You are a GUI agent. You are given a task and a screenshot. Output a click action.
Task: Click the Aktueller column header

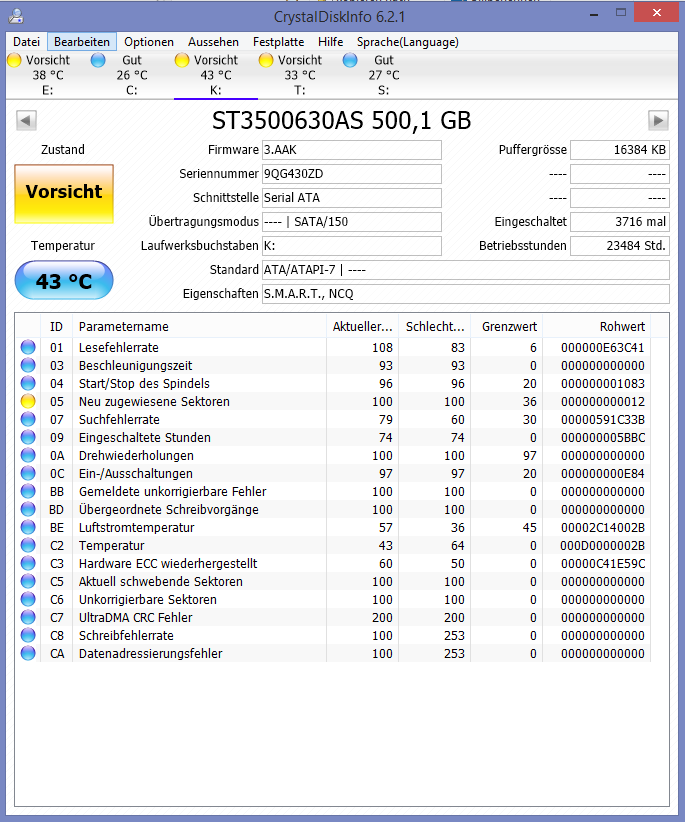362,327
